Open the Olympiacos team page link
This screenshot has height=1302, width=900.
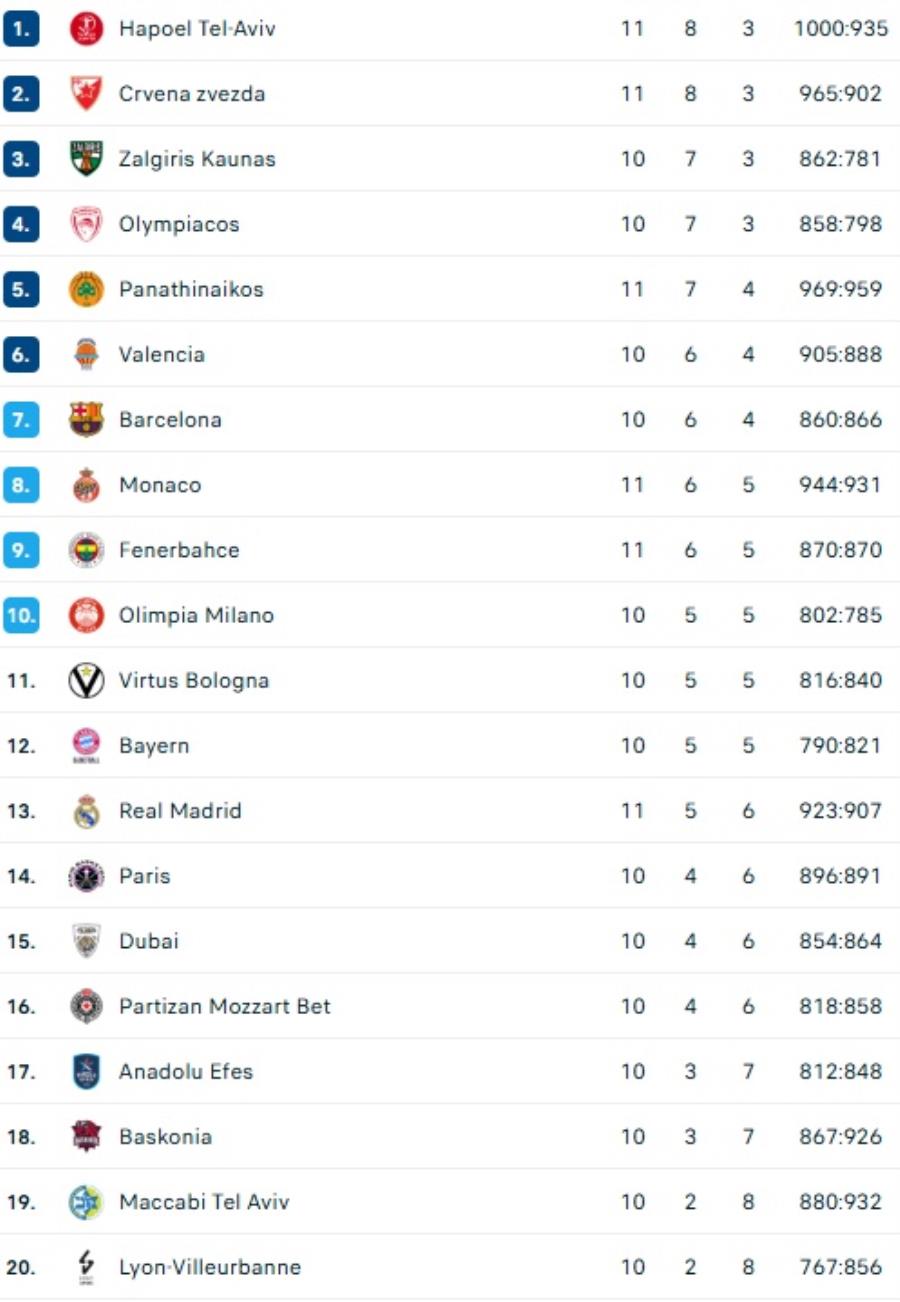click(x=179, y=224)
